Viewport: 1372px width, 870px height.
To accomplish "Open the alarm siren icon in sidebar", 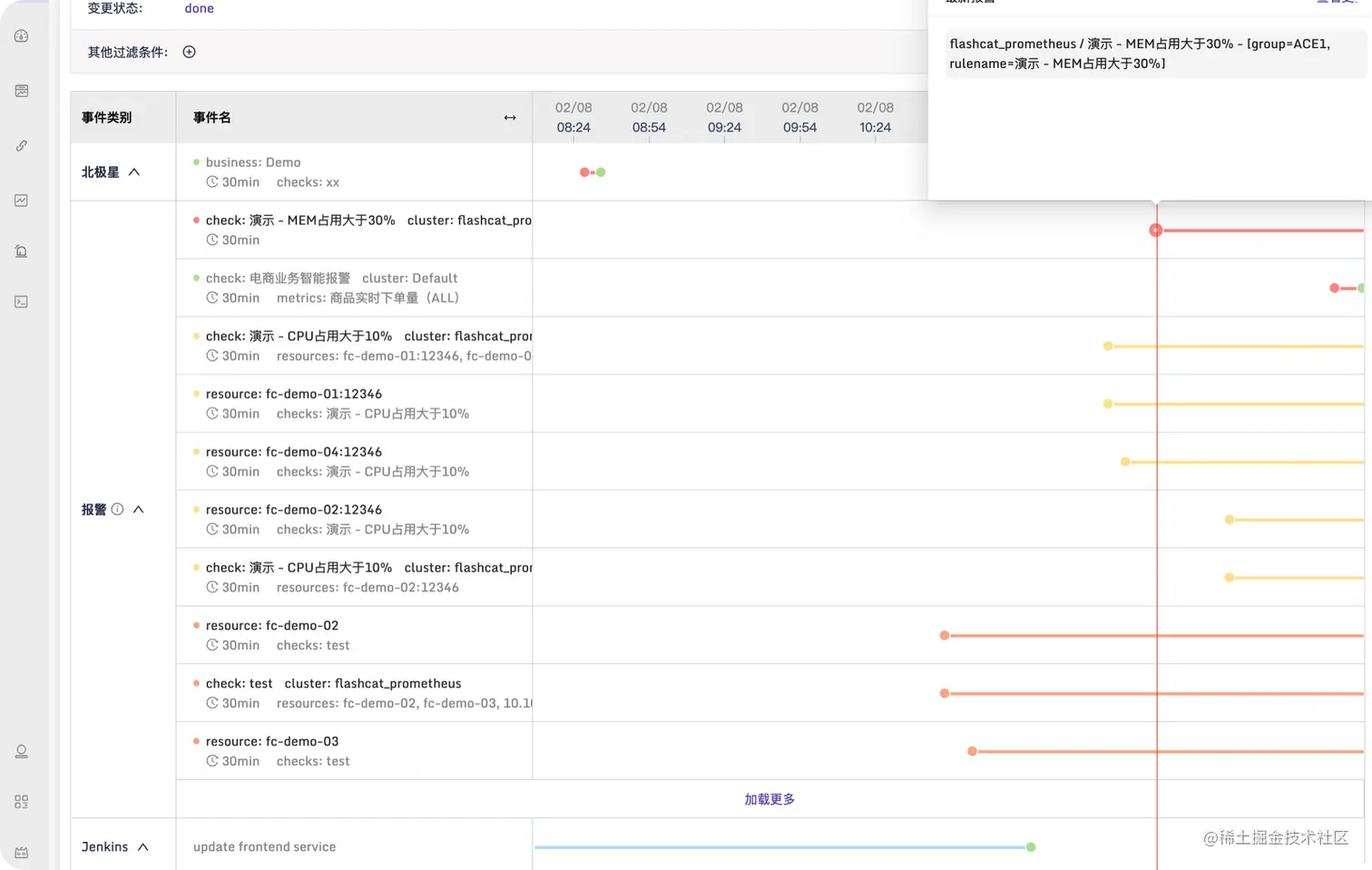I will (x=22, y=251).
